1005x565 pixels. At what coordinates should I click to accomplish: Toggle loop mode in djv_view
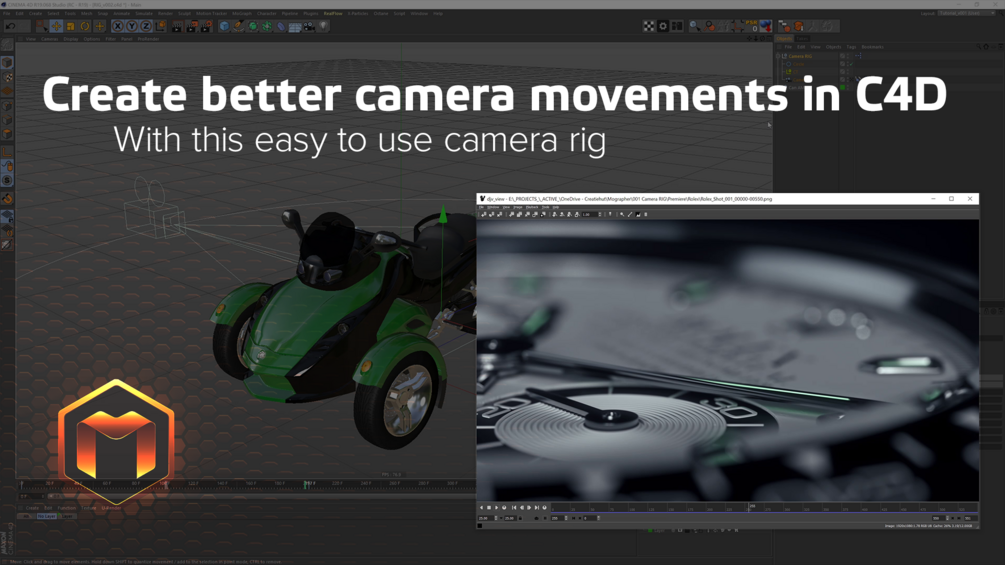pos(504,507)
